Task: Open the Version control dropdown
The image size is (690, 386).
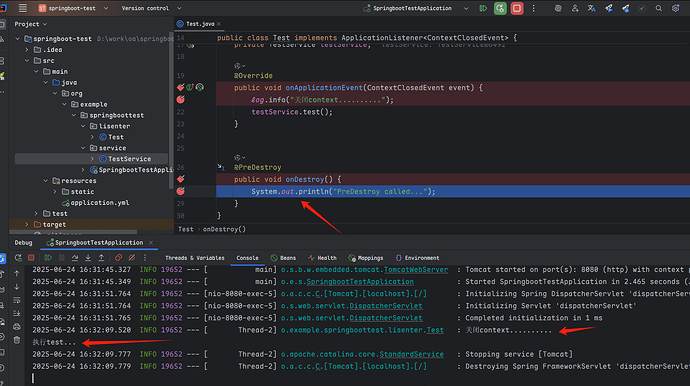Action: (151, 8)
